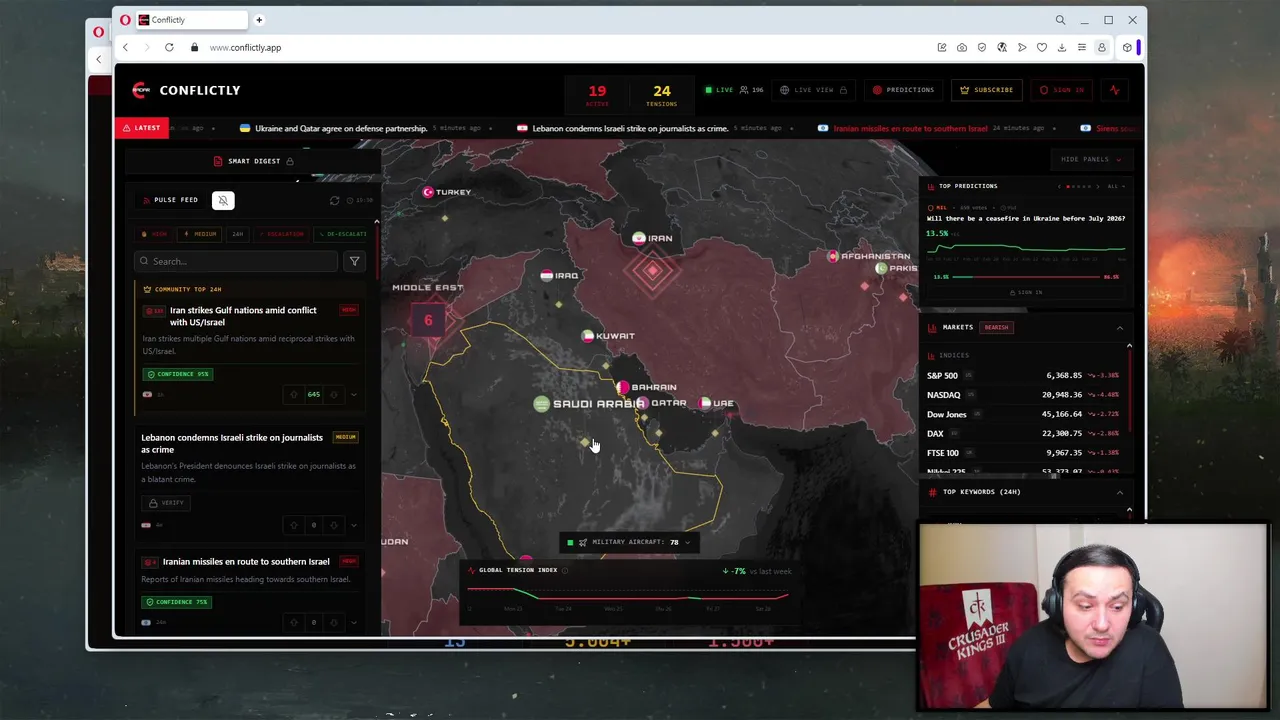Open the Military Aircraft 78 dropdown
This screenshot has height=720, width=1280.
(x=628, y=542)
